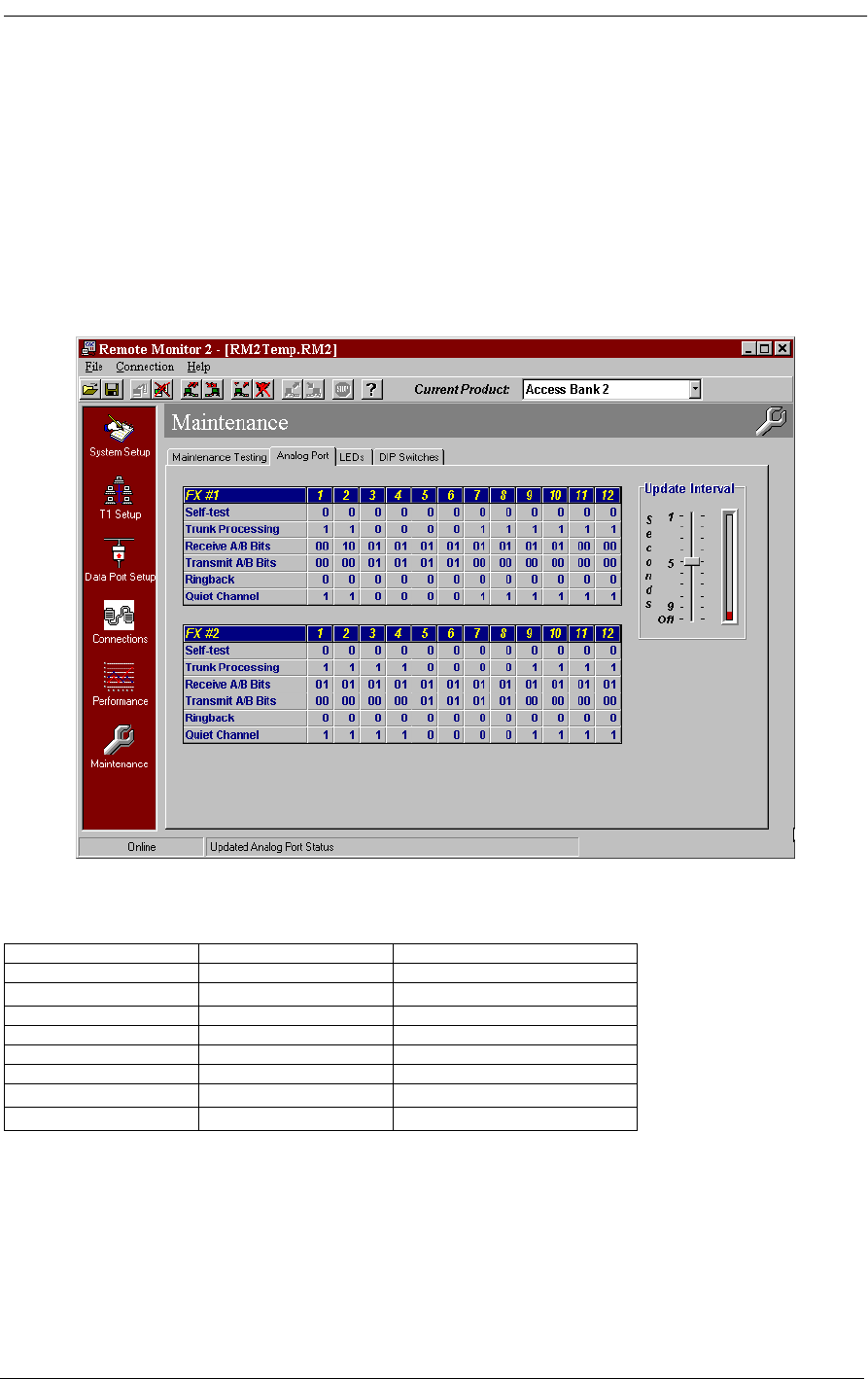The height and width of the screenshot is (1379, 868).
Task: Click the Current Product label
Action: click(x=462, y=389)
